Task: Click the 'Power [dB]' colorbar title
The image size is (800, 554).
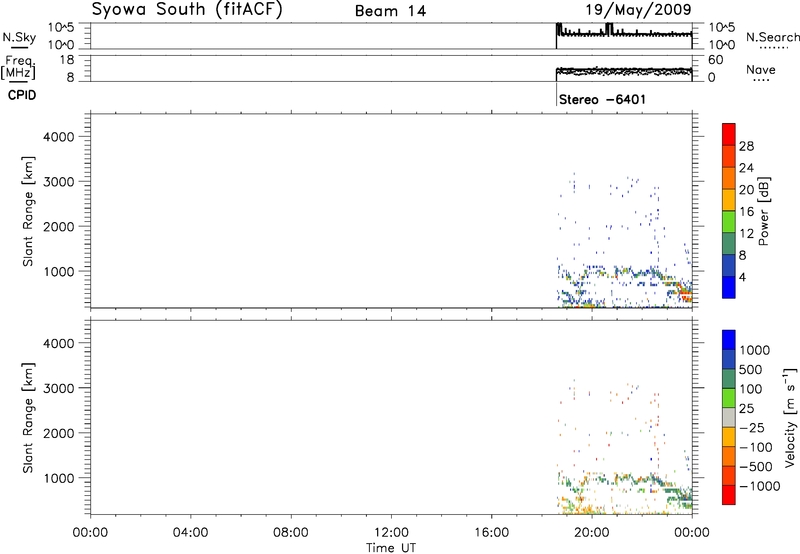Action: pyautogui.click(x=764, y=211)
